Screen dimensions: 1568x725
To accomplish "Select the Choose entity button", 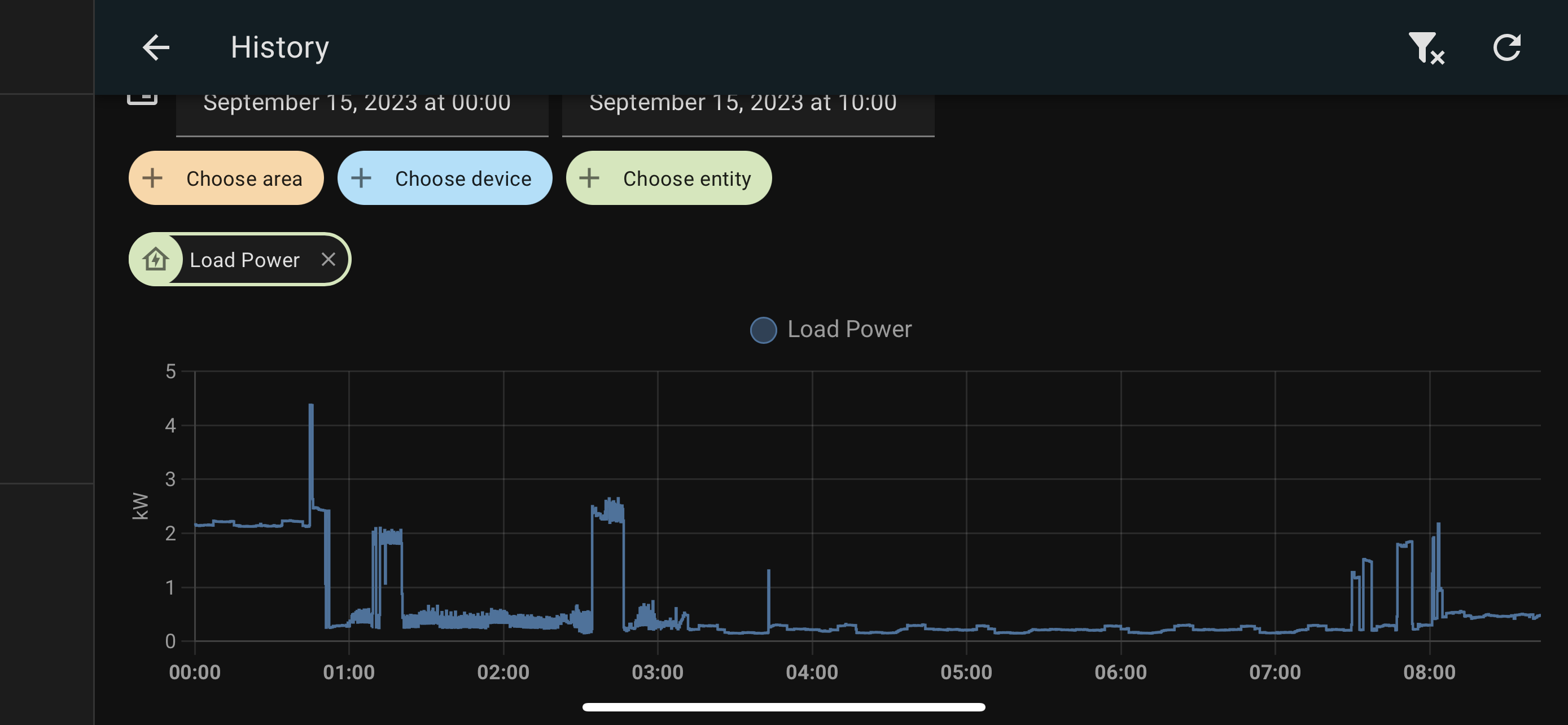I will (669, 178).
